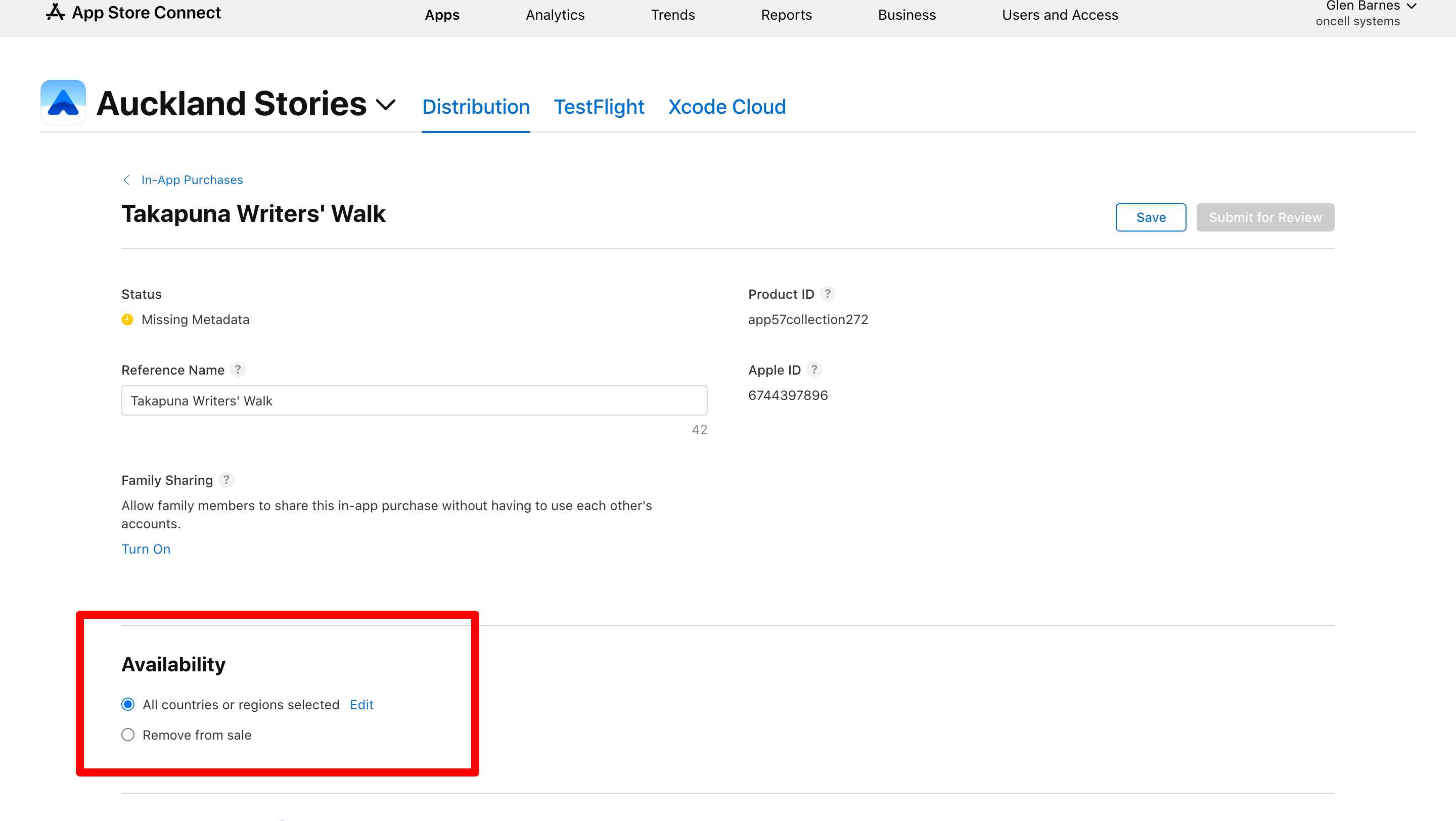Open Family Sharing help question mark
The image size is (1456, 821).
[226, 480]
